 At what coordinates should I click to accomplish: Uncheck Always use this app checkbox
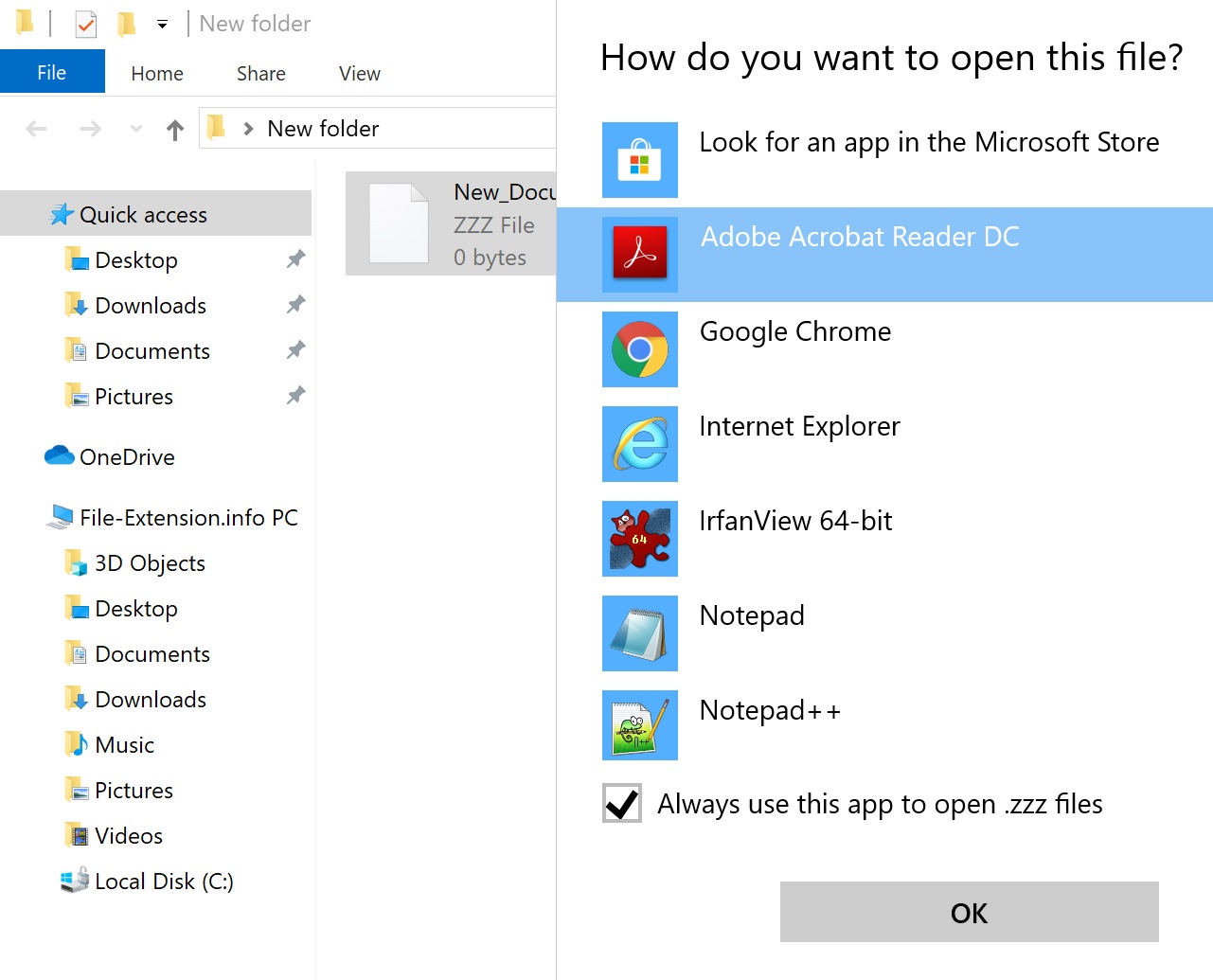[622, 803]
